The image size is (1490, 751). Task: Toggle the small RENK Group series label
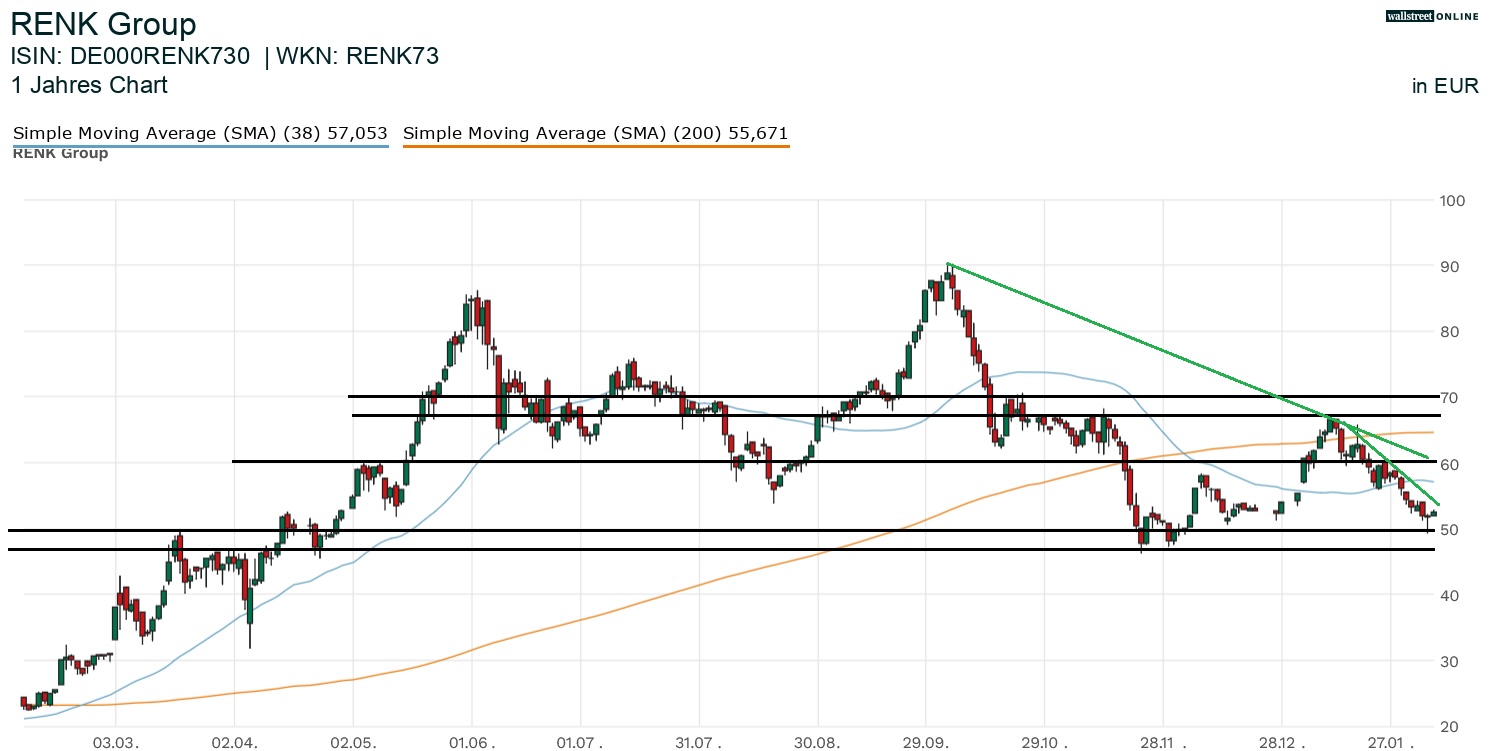pos(60,153)
